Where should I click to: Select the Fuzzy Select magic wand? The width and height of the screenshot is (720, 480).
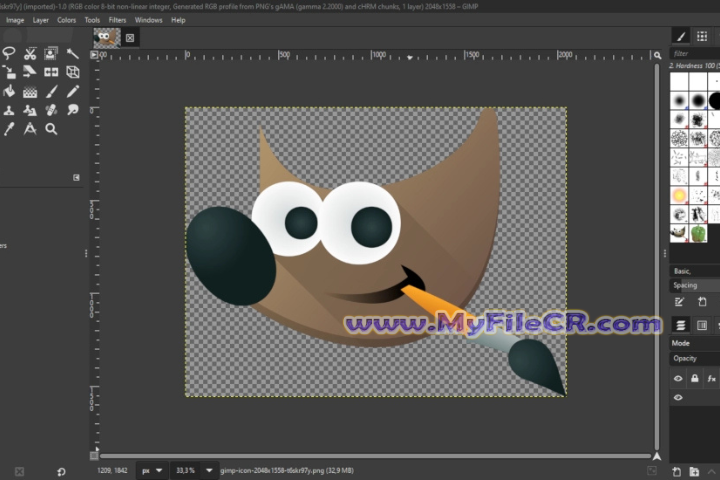(73, 53)
